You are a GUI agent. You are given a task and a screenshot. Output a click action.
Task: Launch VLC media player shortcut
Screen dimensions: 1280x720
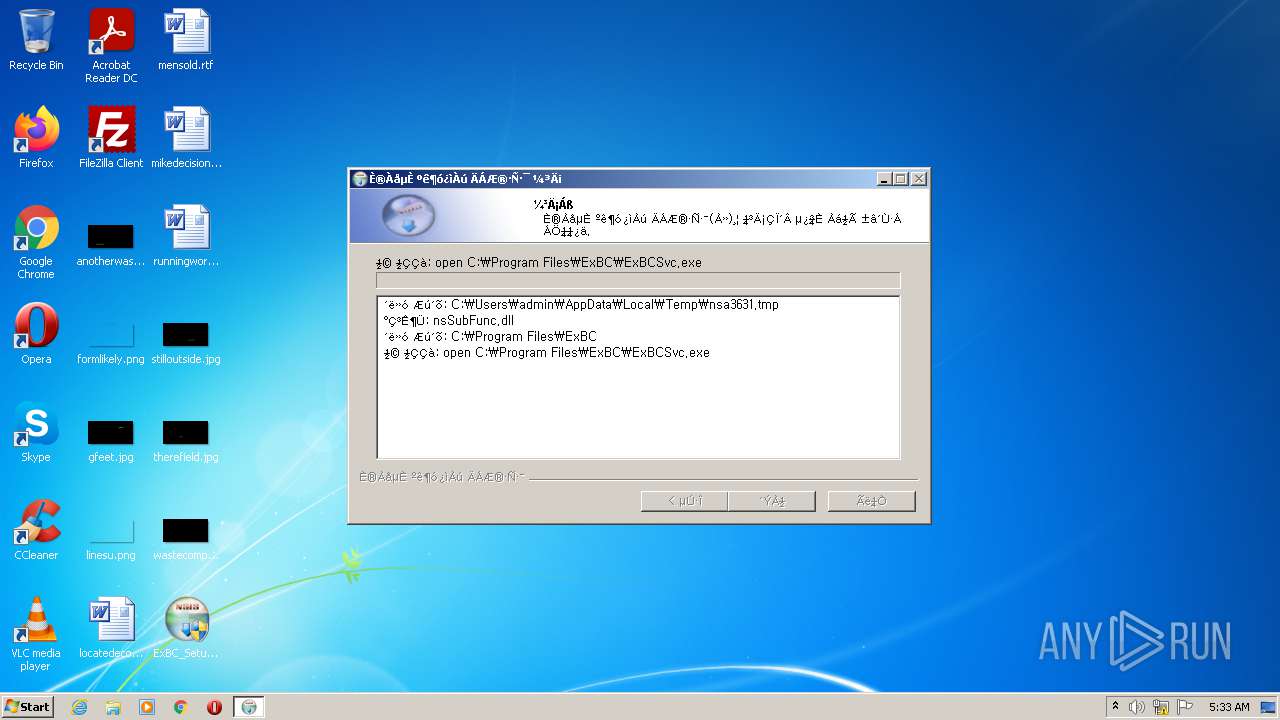tap(36, 634)
